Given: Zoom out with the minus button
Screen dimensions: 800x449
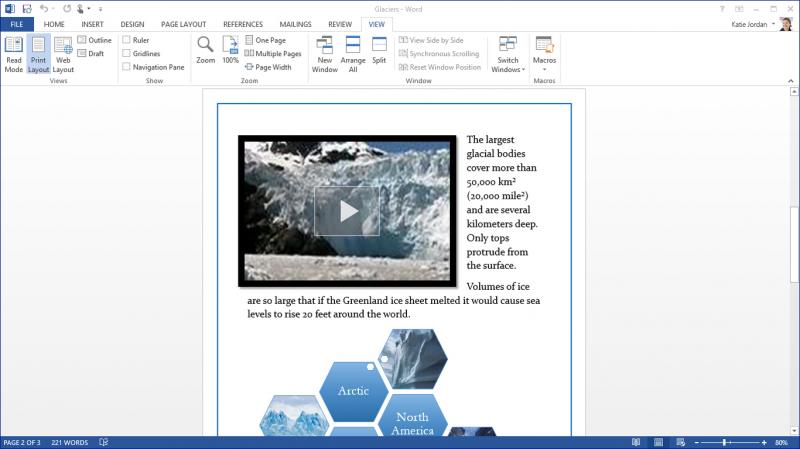Looking at the screenshot, I should (696, 442).
